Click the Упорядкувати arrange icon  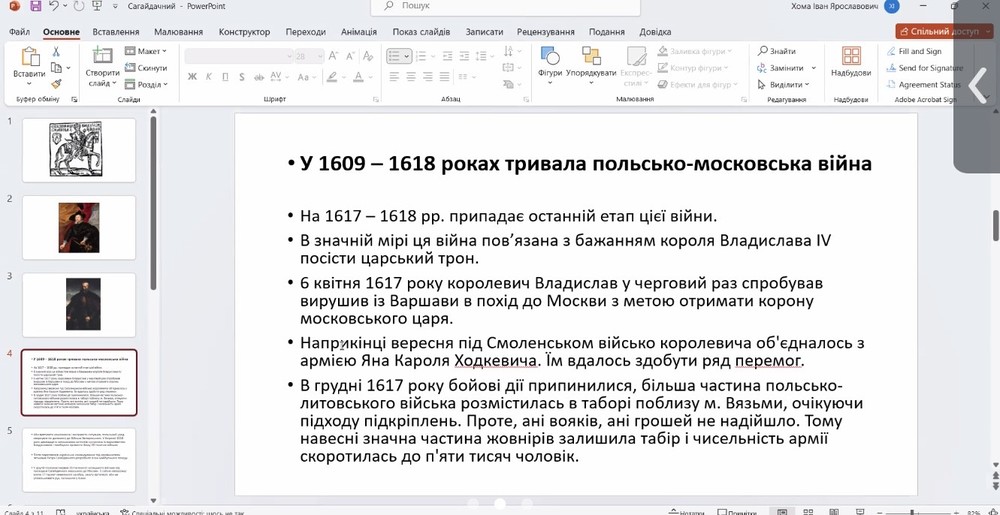[x=590, y=60]
